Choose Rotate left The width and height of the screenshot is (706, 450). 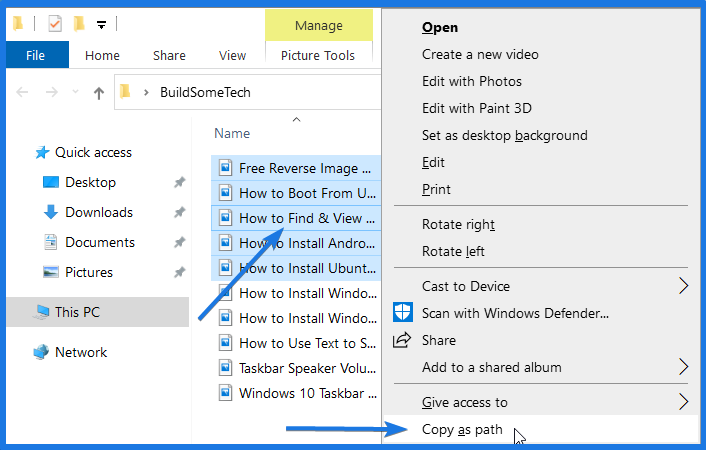pos(453,251)
